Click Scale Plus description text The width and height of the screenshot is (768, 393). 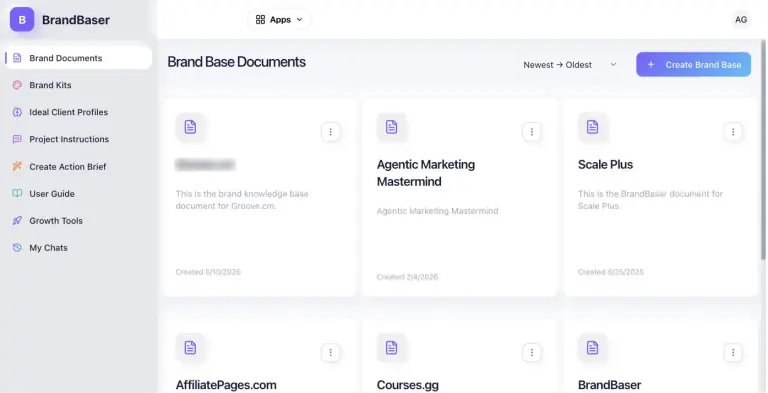pyautogui.click(x=650, y=200)
